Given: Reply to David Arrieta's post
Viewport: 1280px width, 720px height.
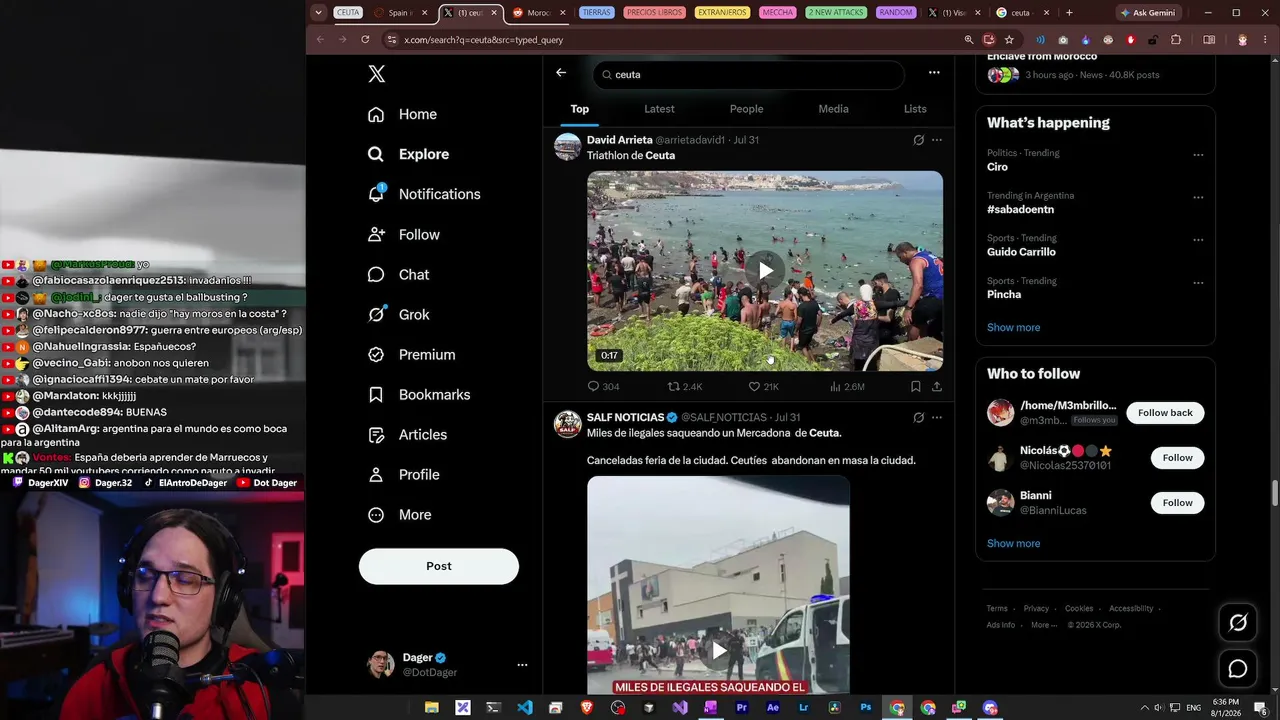Looking at the screenshot, I should point(603,386).
